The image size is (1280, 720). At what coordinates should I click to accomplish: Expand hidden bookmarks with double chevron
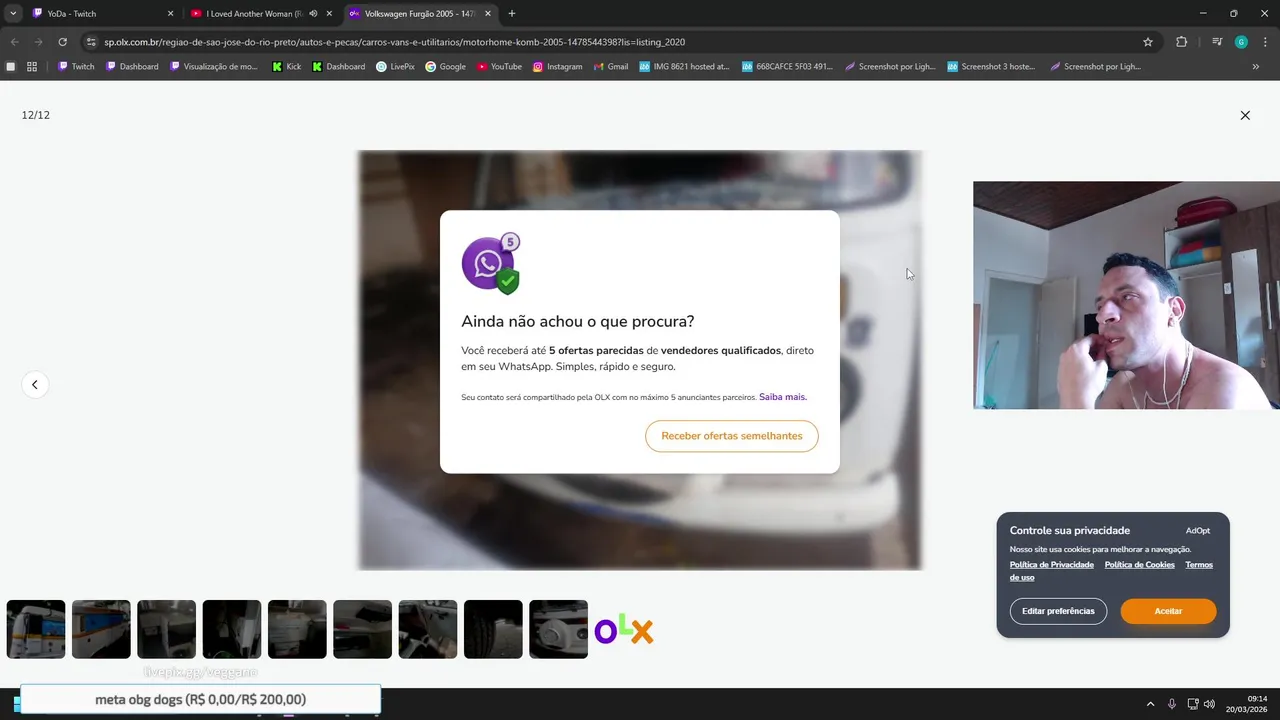click(1256, 67)
